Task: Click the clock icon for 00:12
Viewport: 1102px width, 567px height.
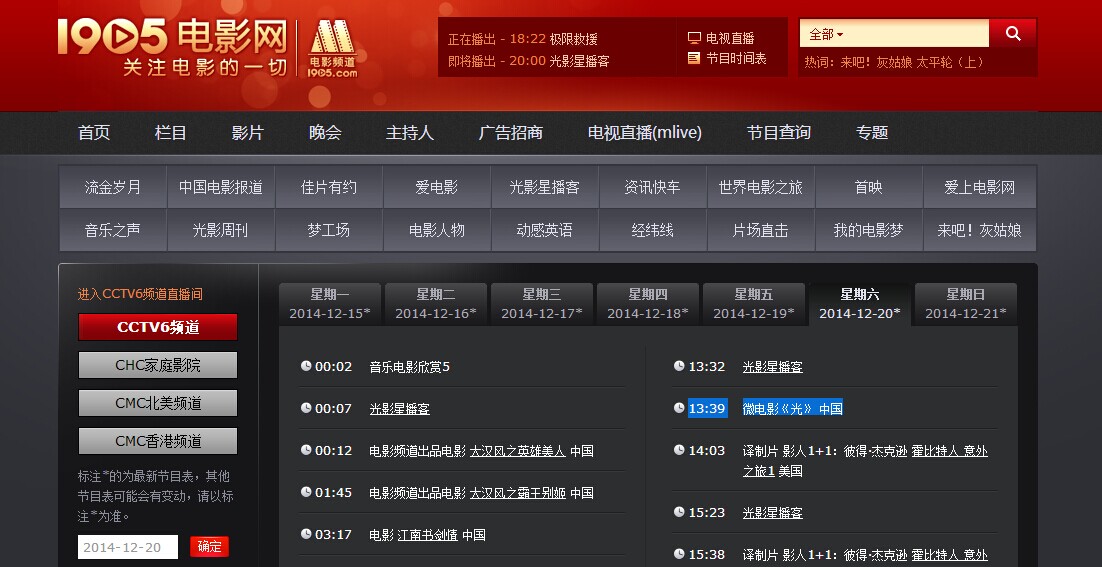Action: click(306, 450)
